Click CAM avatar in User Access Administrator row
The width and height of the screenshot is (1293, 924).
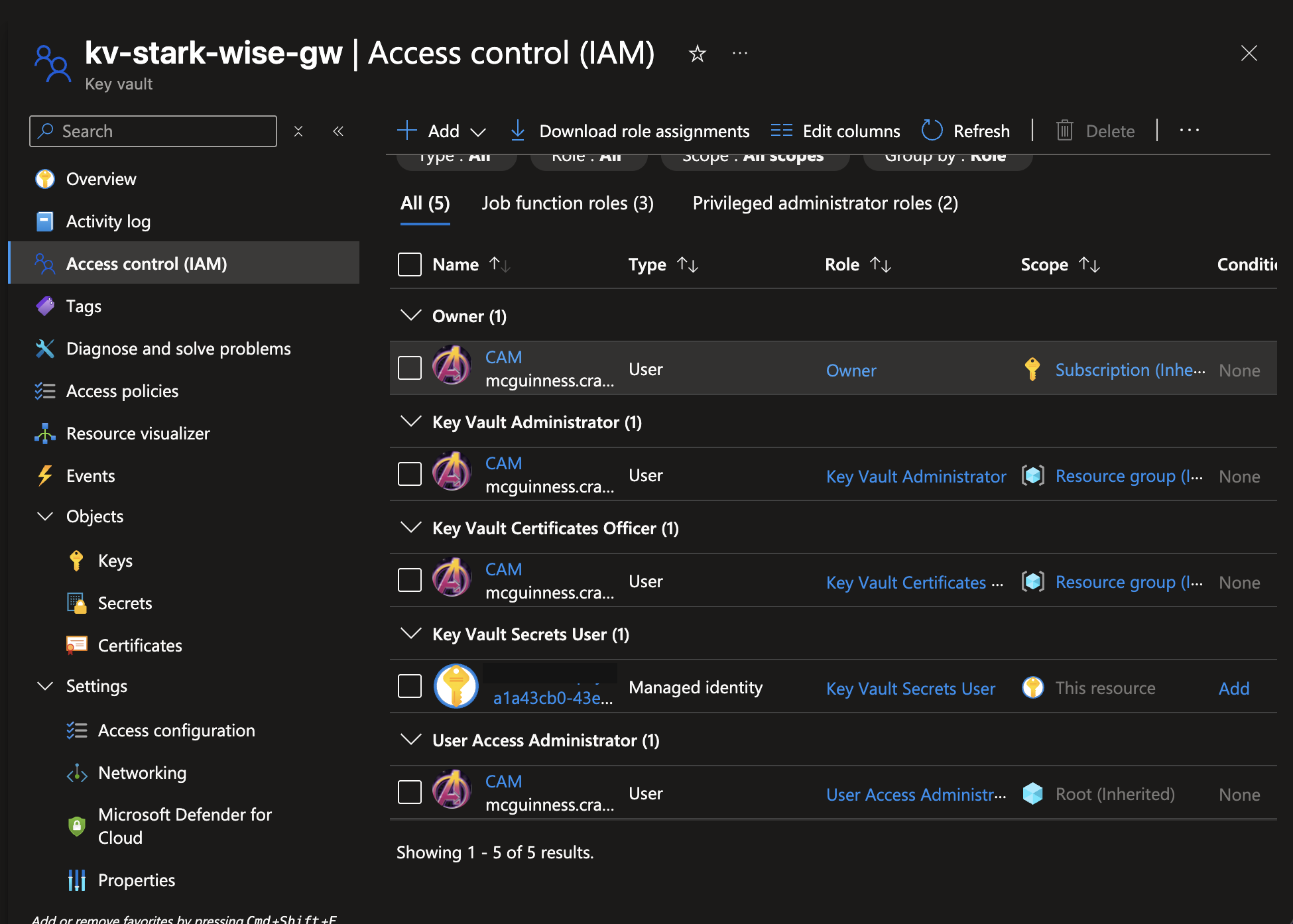[452, 790]
